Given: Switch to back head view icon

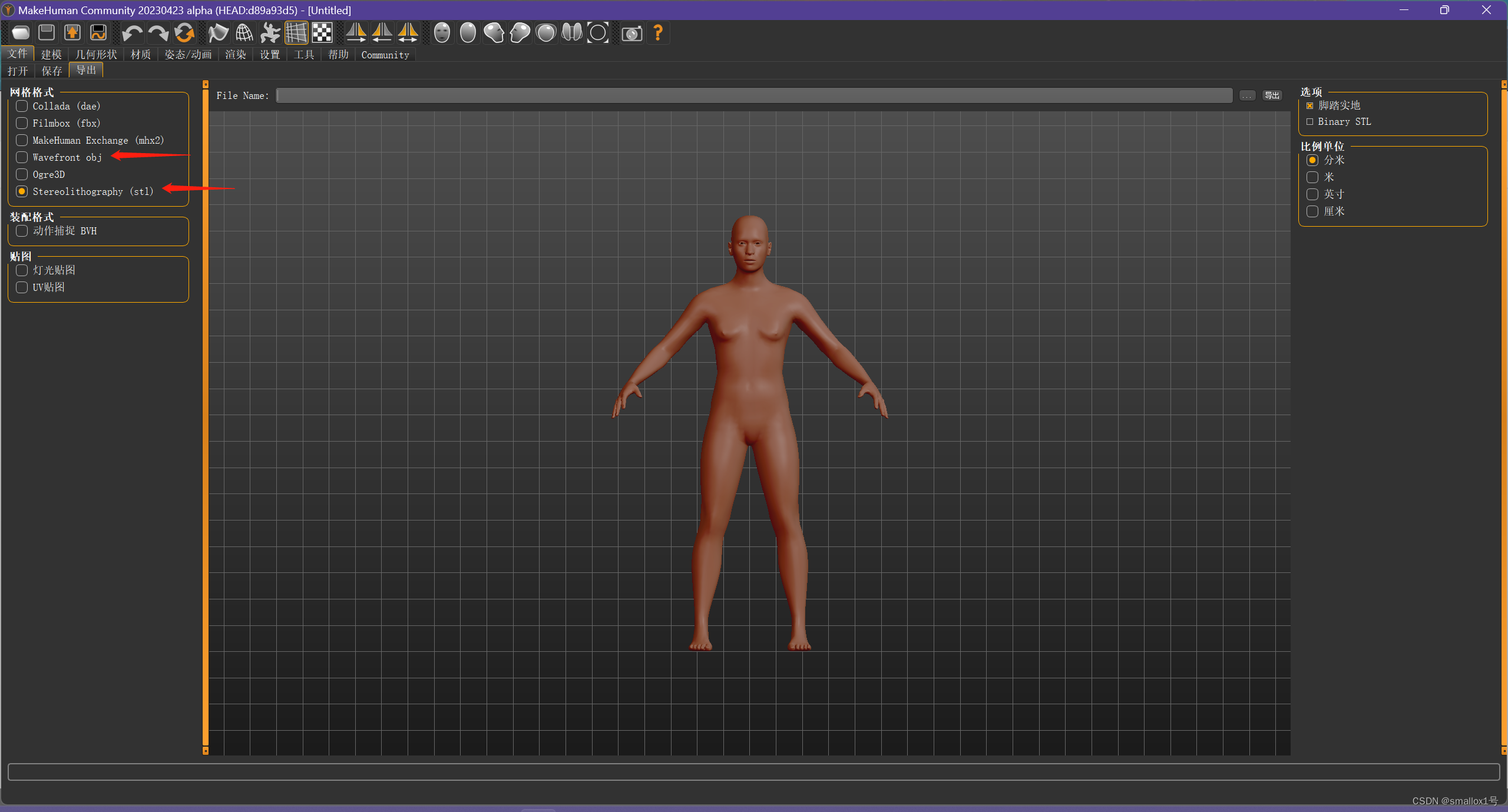Looking at the screenshot, I should 468,33.
